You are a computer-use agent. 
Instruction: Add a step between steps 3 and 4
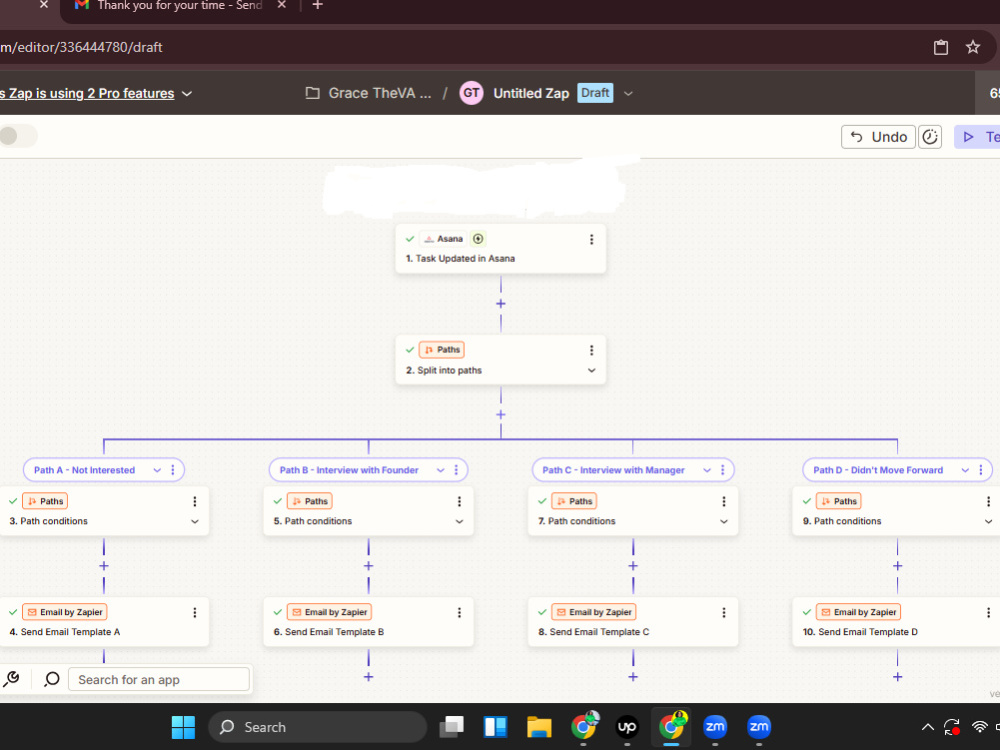pyautogui.click(x=104, y=566)
